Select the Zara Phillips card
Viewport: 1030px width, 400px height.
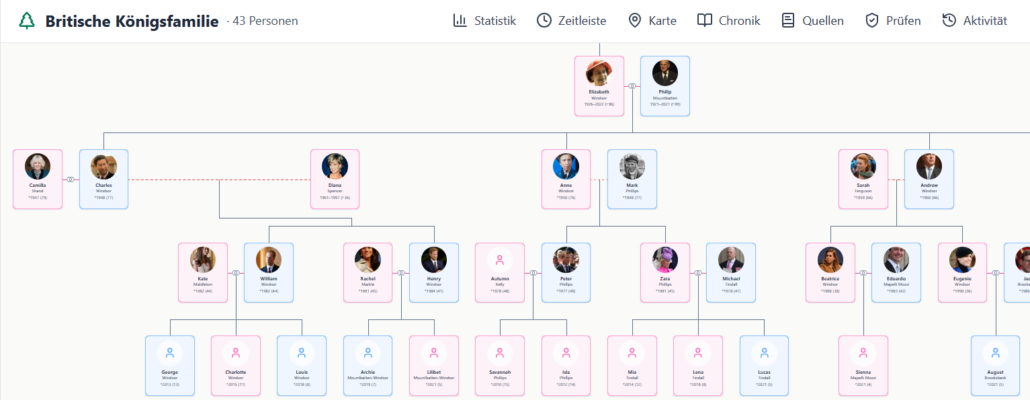pyautogui.click(x=665, y=273)
